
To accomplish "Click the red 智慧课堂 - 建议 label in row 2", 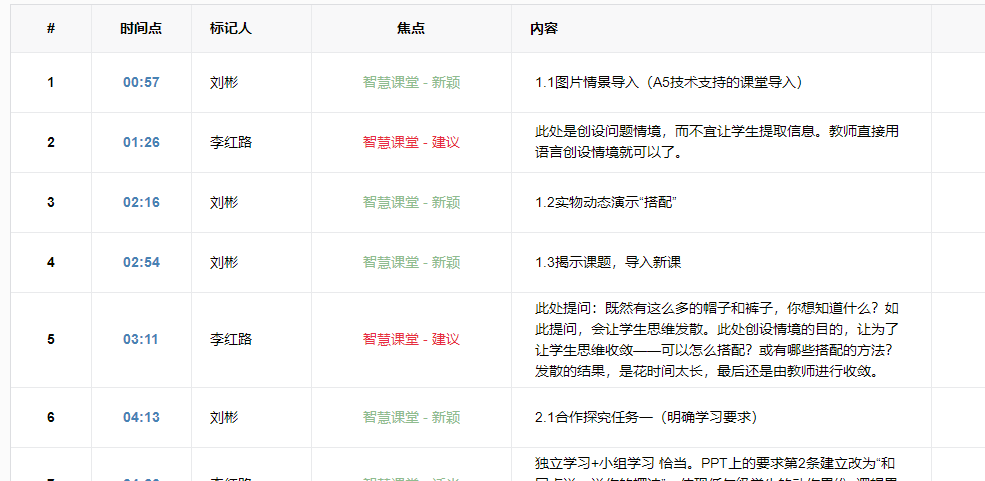I will click(x=411, y=143).
